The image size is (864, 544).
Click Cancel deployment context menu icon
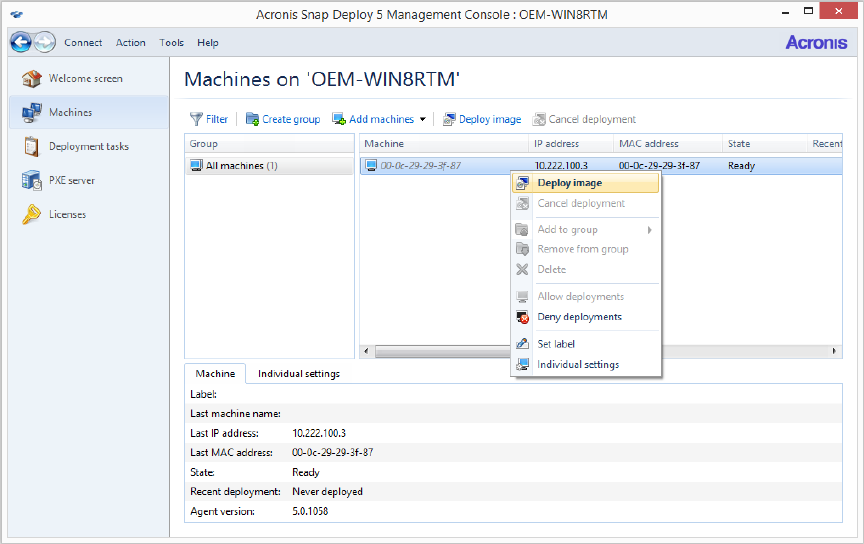[522, 203]
